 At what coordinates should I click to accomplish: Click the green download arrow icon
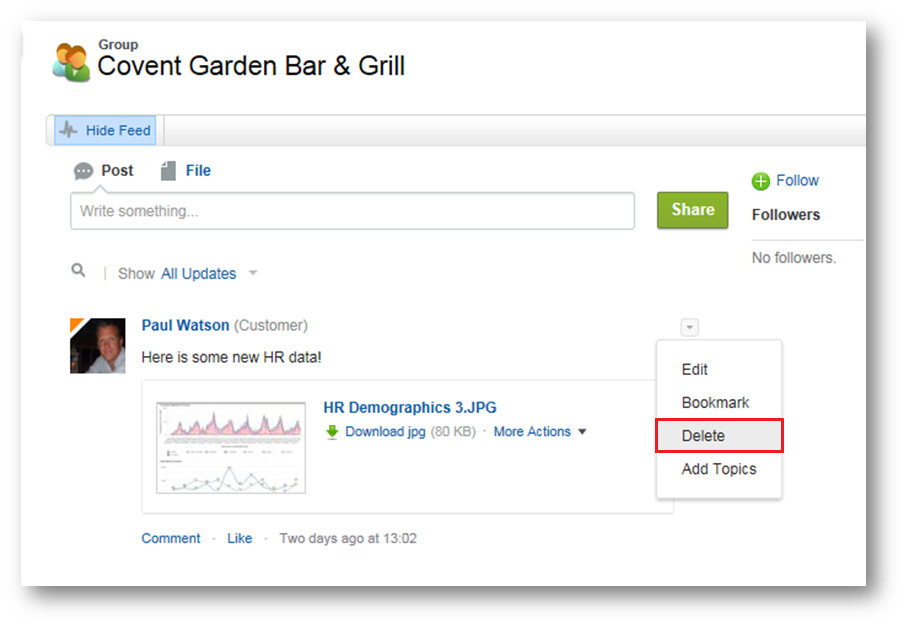(332, 432)
